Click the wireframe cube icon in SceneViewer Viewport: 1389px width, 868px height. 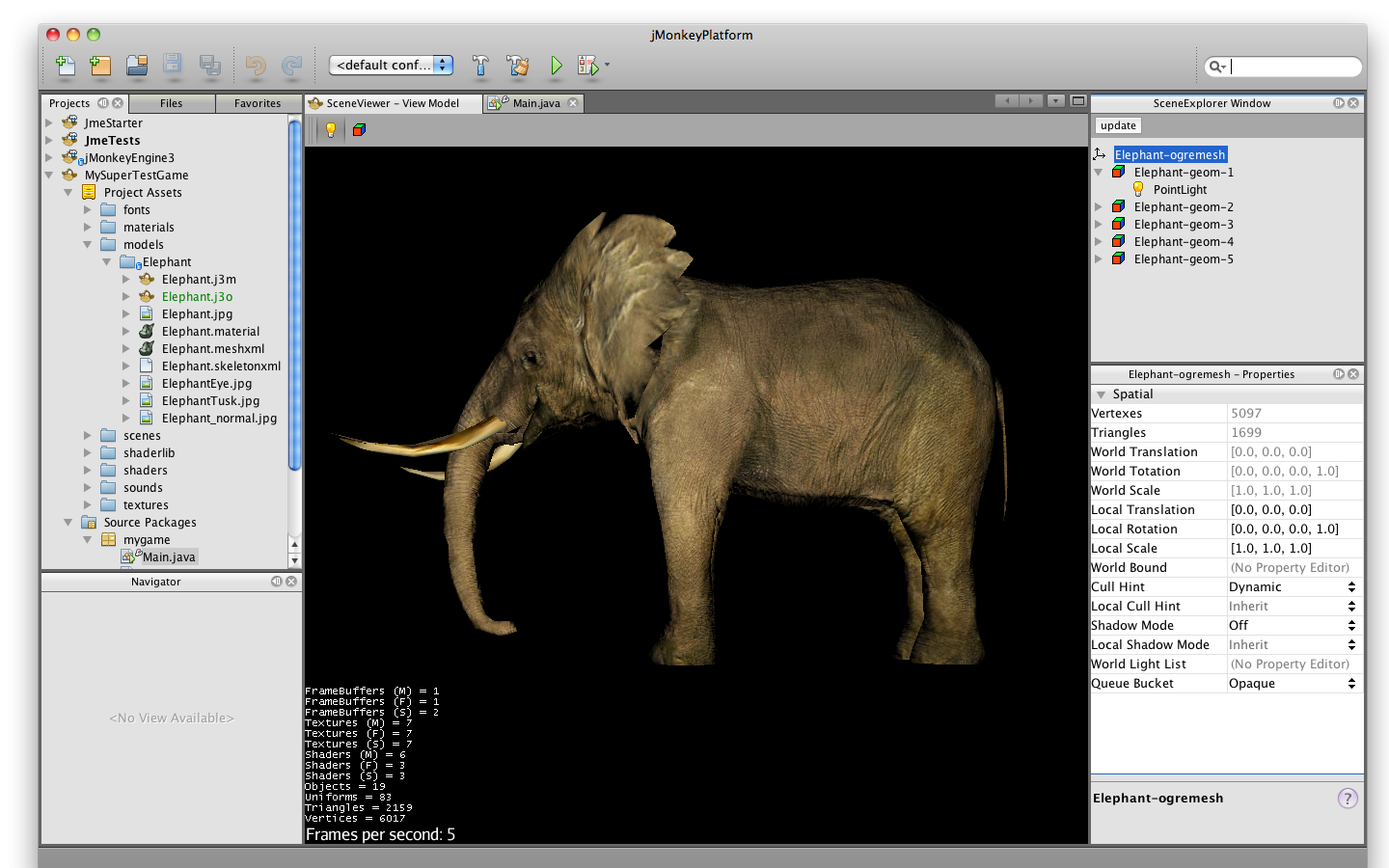click(x=358, y=129)
